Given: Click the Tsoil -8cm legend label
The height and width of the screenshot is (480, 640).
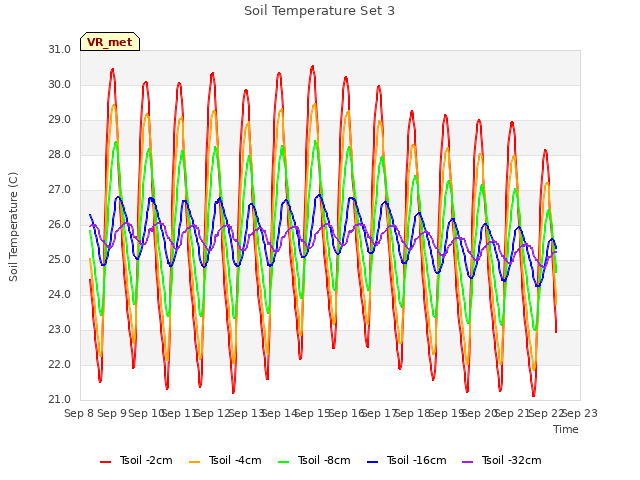Looking at the screenshot, I should pos(324,460).
